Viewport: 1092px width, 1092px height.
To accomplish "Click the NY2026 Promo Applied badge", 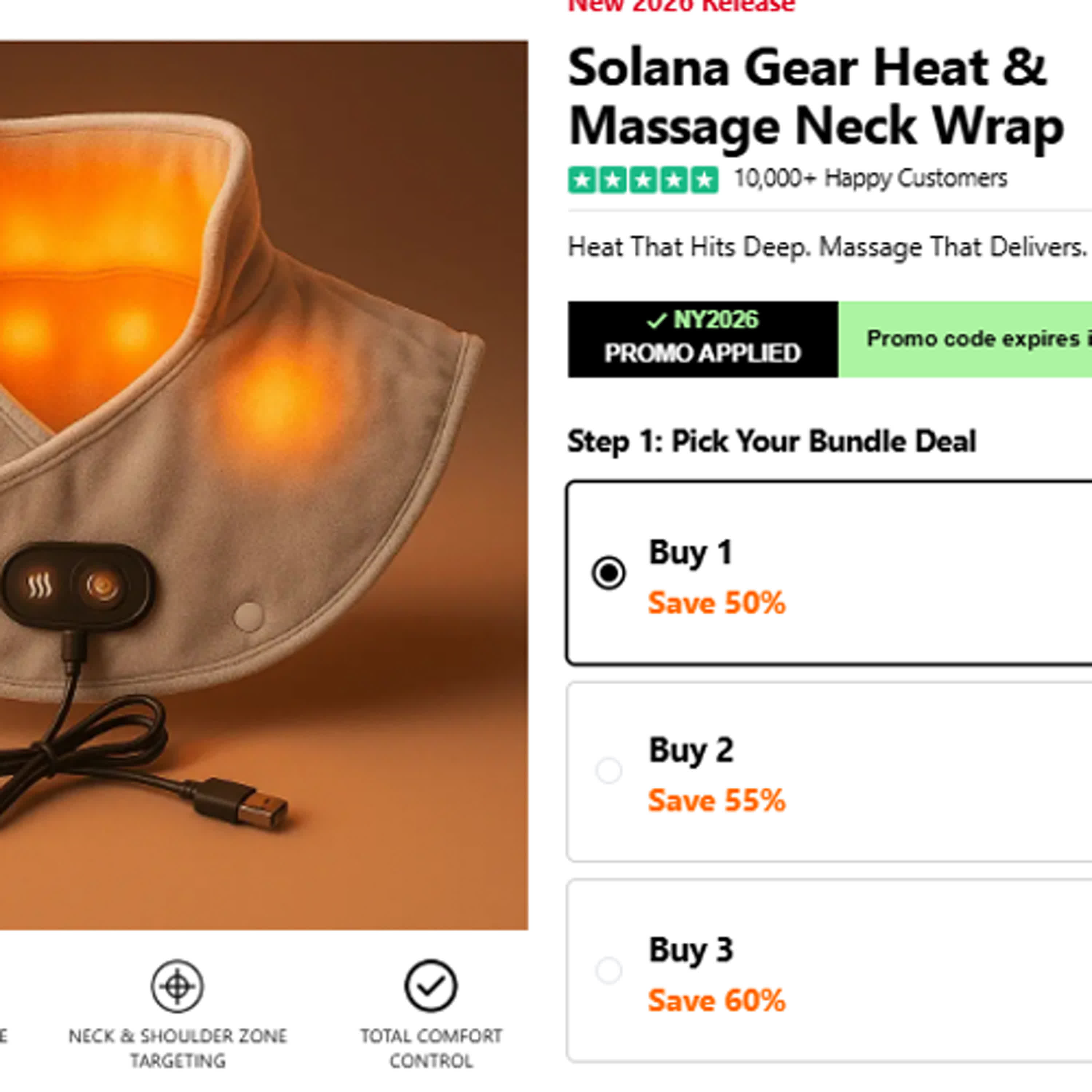I will coord(703,339).
